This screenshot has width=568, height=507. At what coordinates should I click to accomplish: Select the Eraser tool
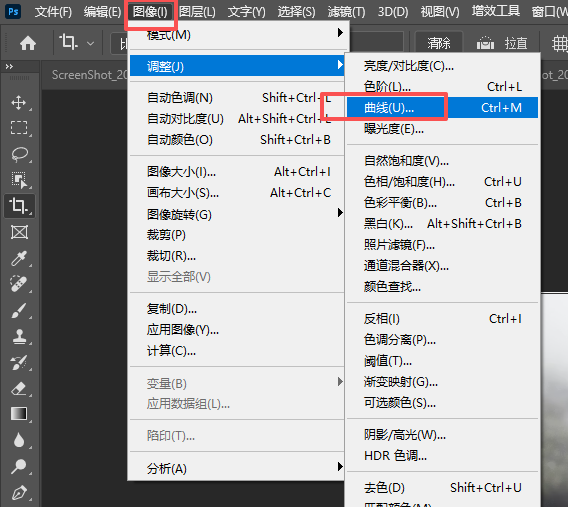point(19,389)
